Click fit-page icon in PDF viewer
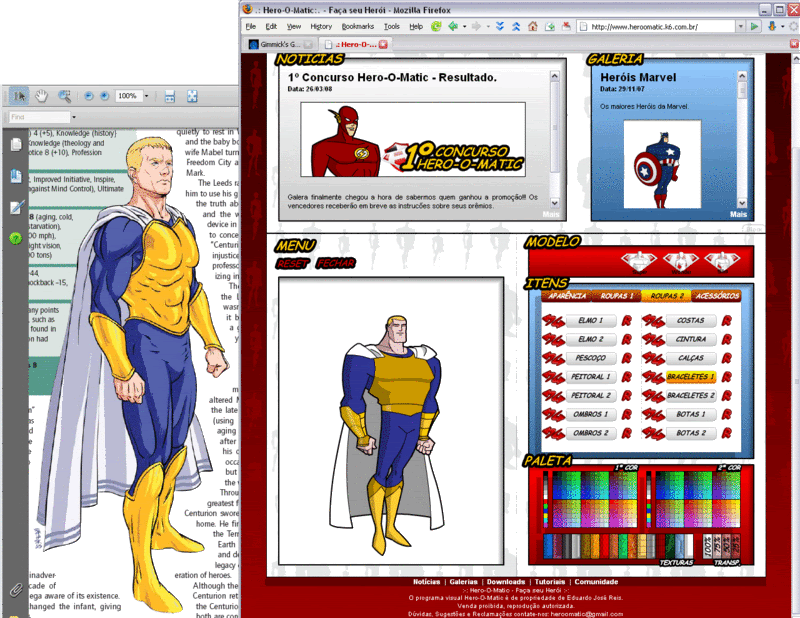This screenshot has height=618, width=800. [192, 96]
